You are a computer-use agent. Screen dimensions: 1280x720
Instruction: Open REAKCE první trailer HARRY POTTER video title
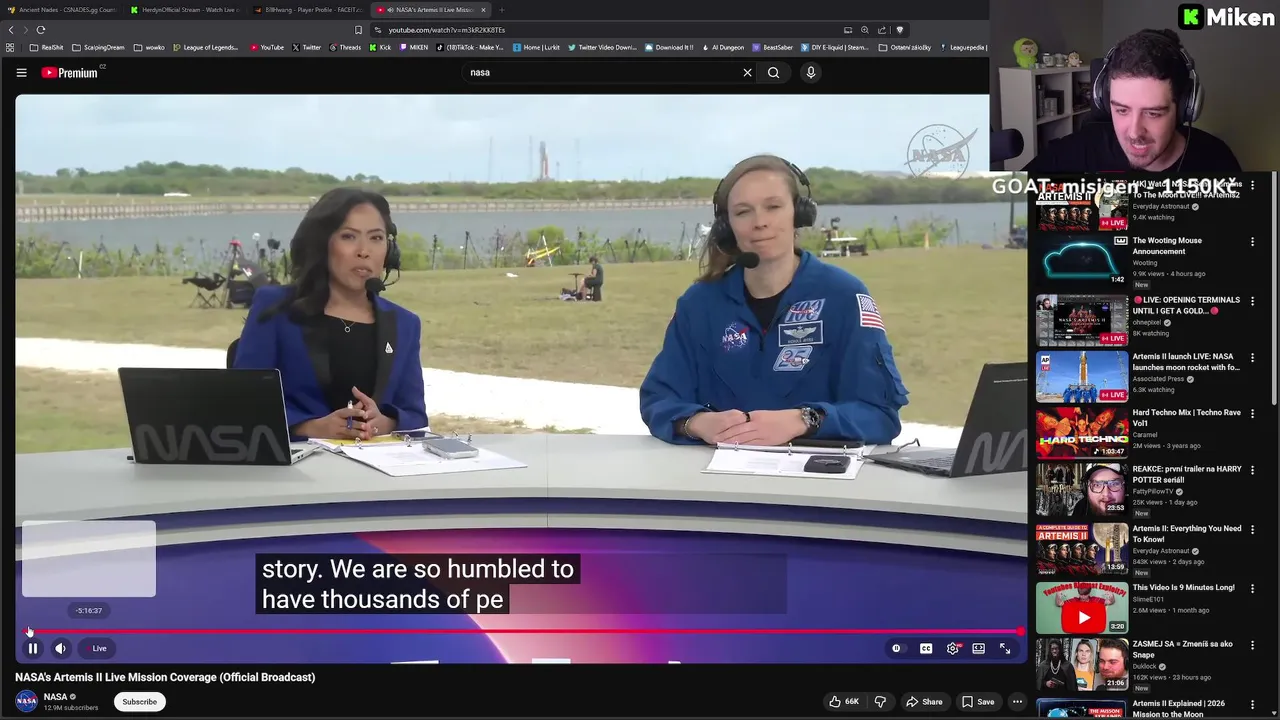[x=1187, y=474]
